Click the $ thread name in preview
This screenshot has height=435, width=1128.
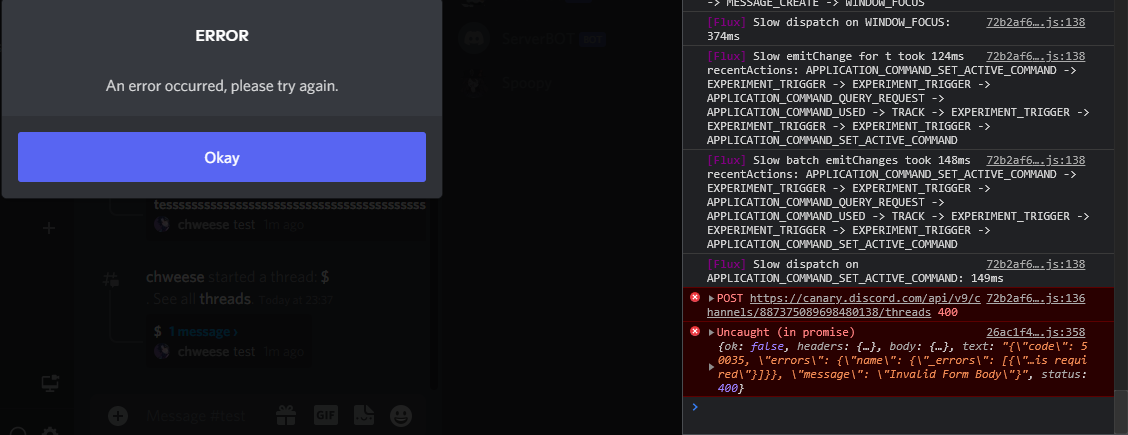tap(158, 331)
